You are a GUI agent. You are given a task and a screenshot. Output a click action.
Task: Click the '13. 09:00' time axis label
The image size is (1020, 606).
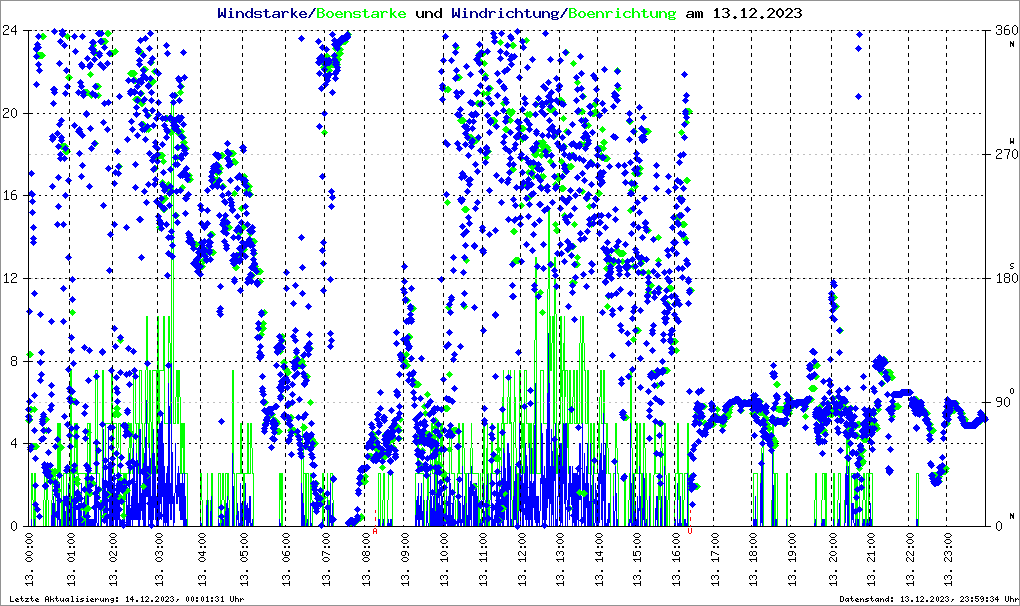coord(405,559)
